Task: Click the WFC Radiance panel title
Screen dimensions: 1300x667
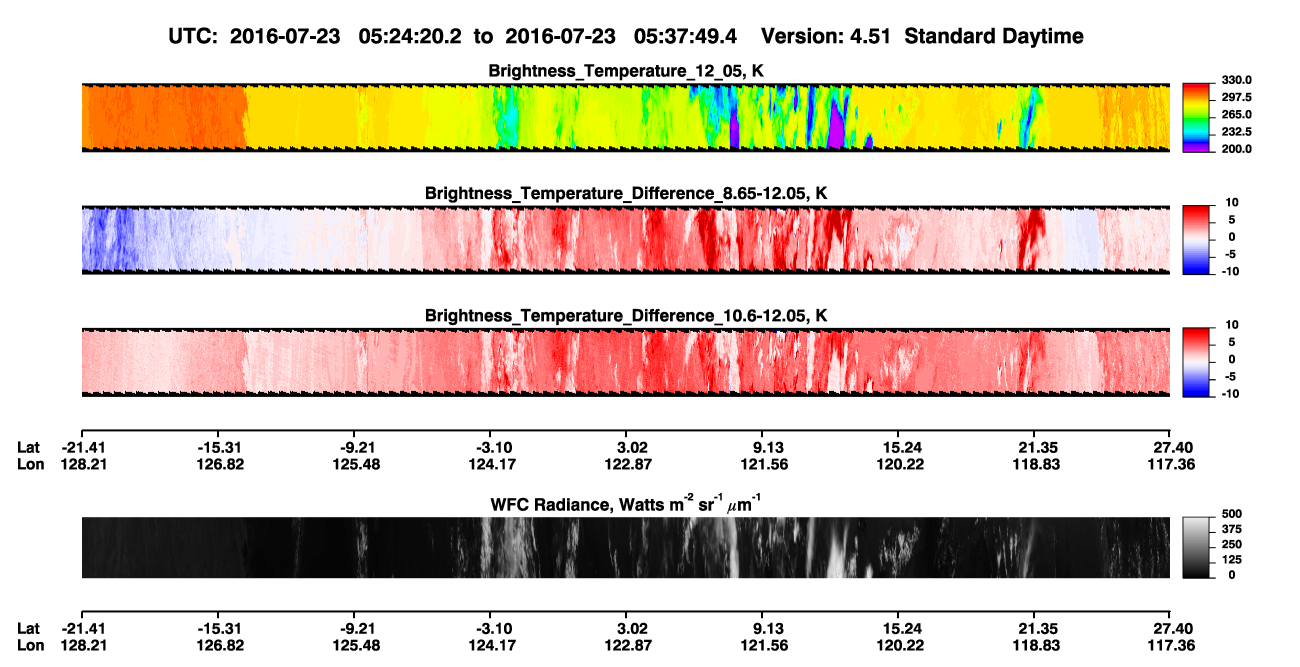Action: (626, 504)
